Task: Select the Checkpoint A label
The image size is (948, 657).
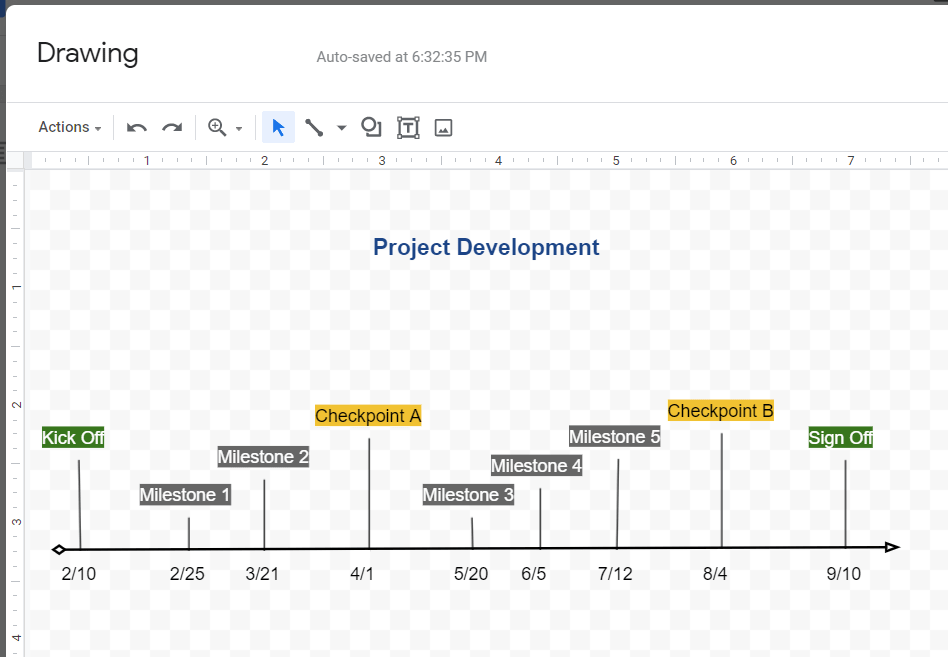Action: coord(368,415)
